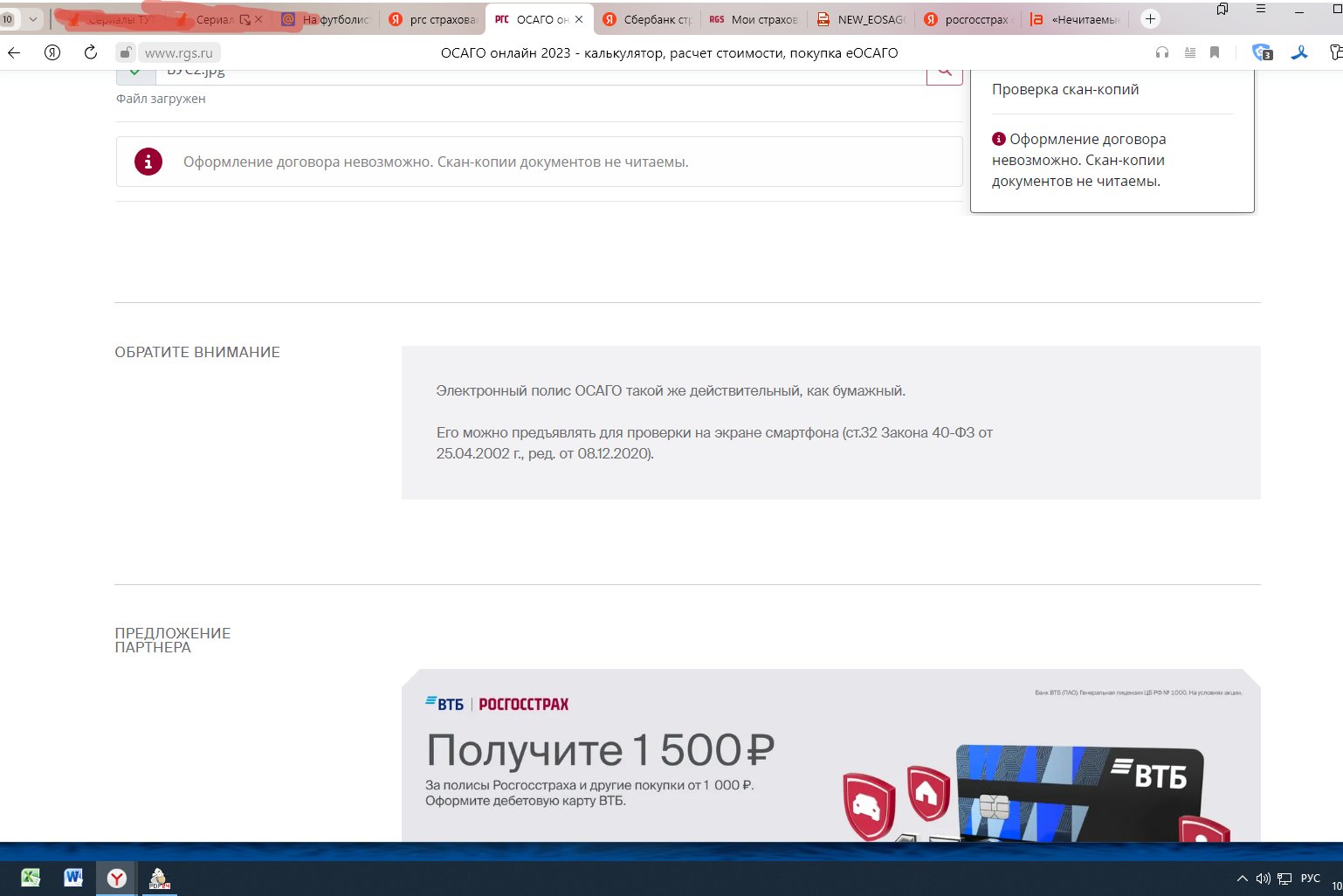
Task: Switch to the «ргс страхова» tab
Action: coord(432,18)
